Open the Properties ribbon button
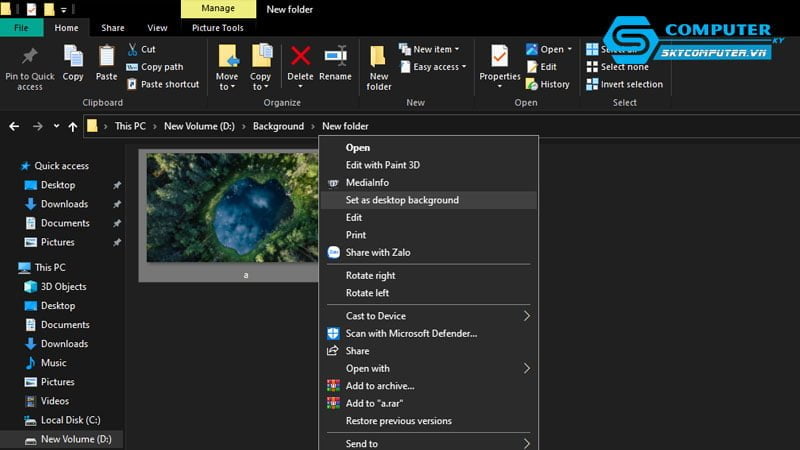 pyautogui.click(x=499, y=66)
